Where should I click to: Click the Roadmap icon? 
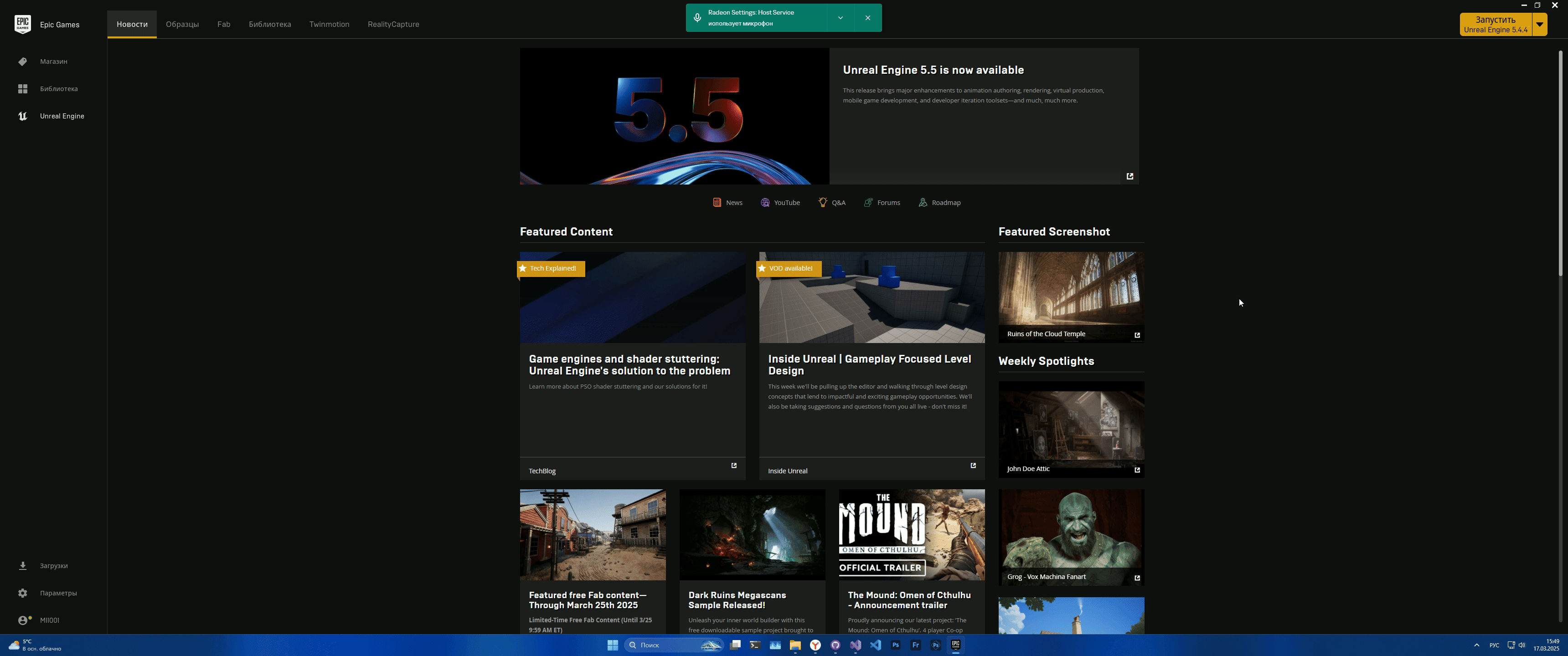click(923, 203)
